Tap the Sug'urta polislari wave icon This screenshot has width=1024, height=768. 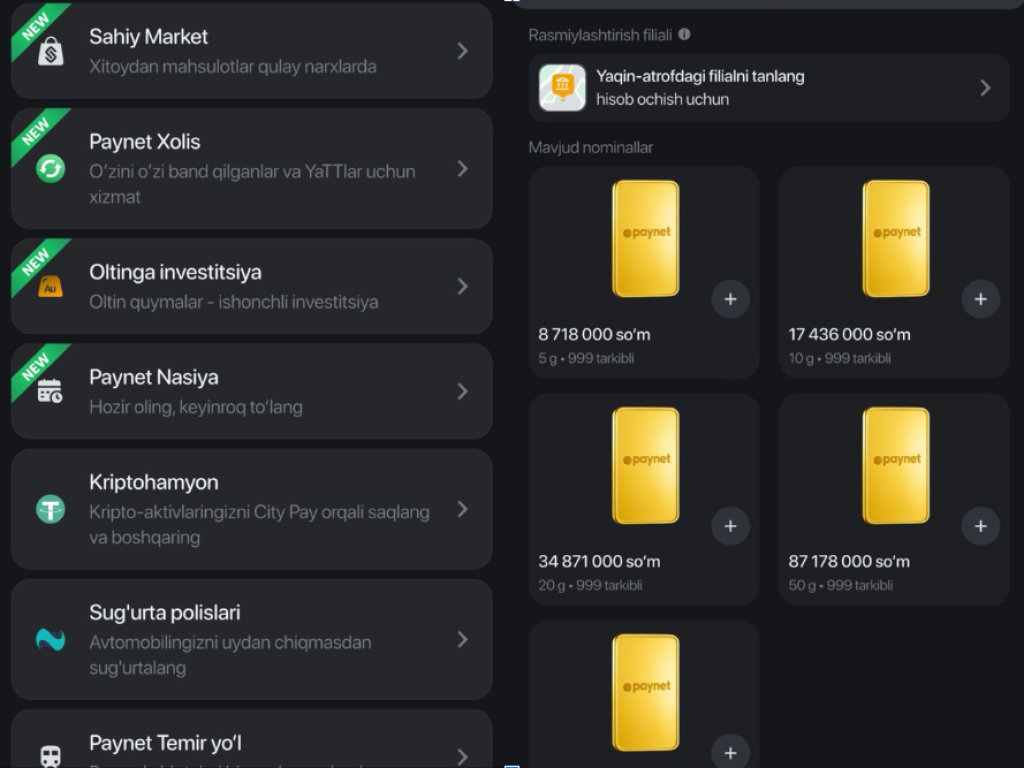pos(50,640)
